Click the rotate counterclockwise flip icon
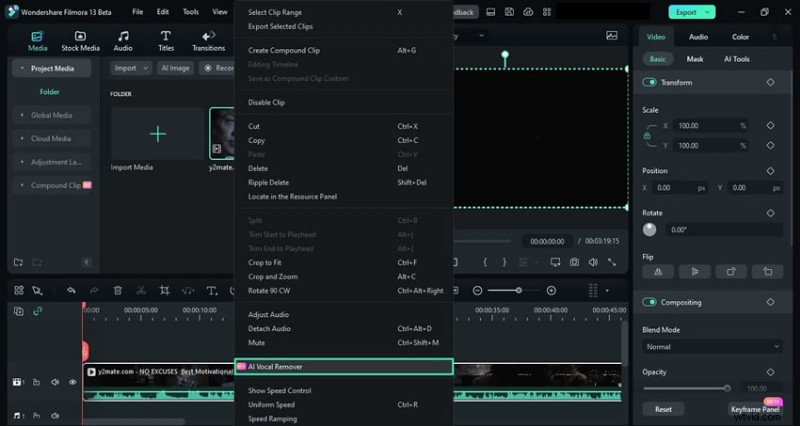 point(767,272)
